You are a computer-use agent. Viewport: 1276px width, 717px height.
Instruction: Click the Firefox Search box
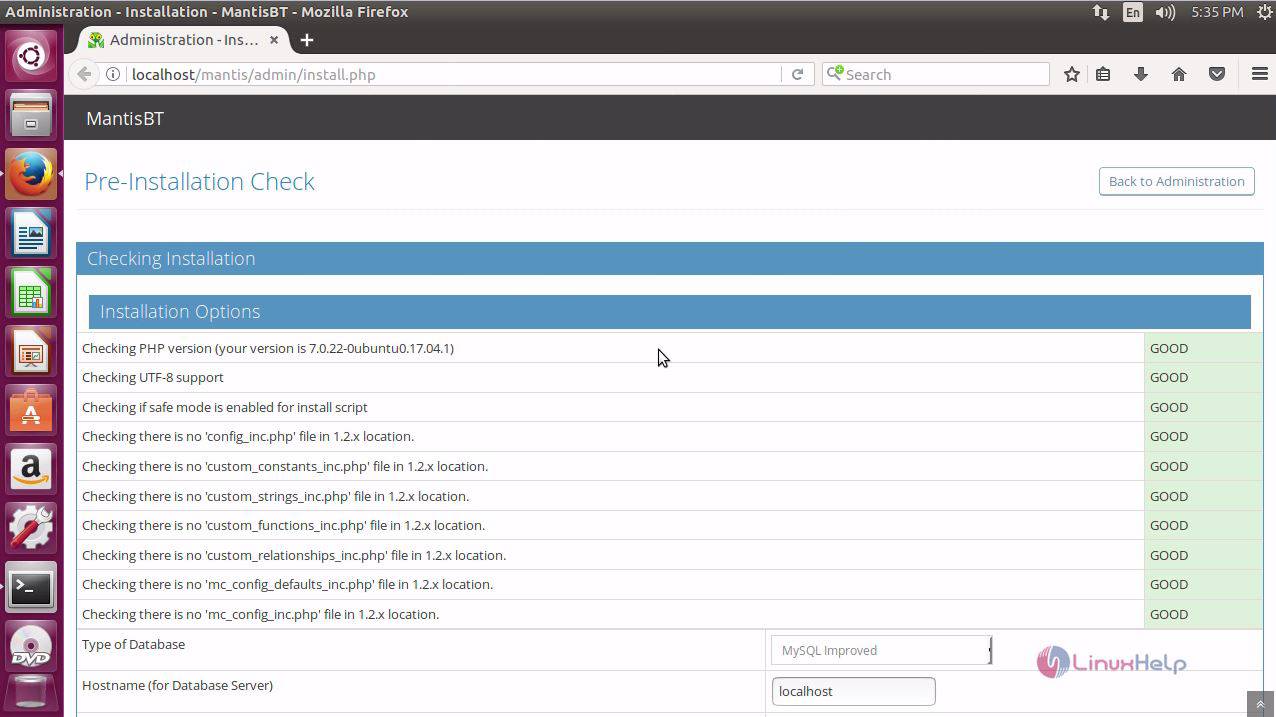point(935,74)
